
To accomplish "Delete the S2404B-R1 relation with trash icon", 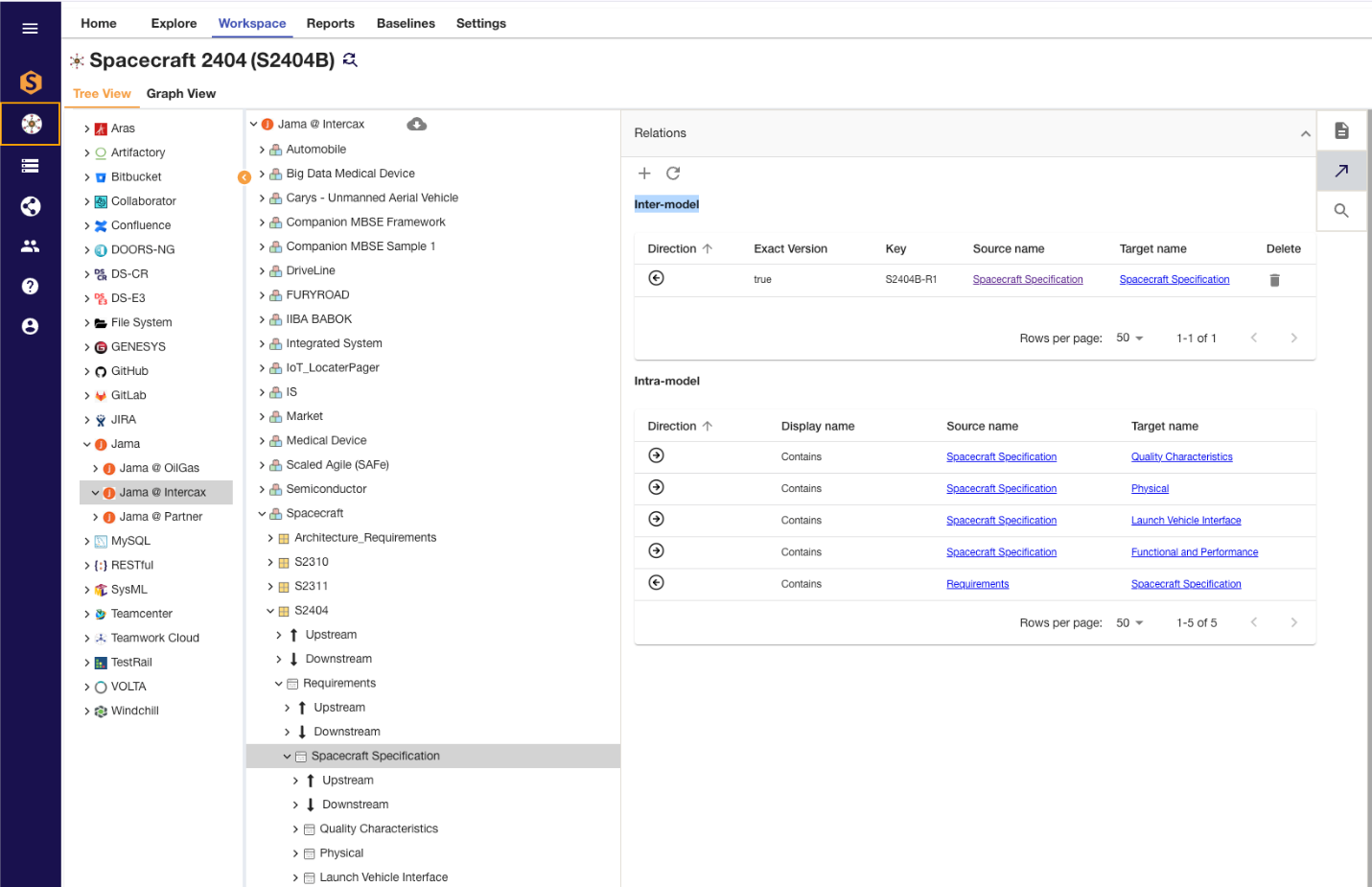I will click(x=1274, y=280).
